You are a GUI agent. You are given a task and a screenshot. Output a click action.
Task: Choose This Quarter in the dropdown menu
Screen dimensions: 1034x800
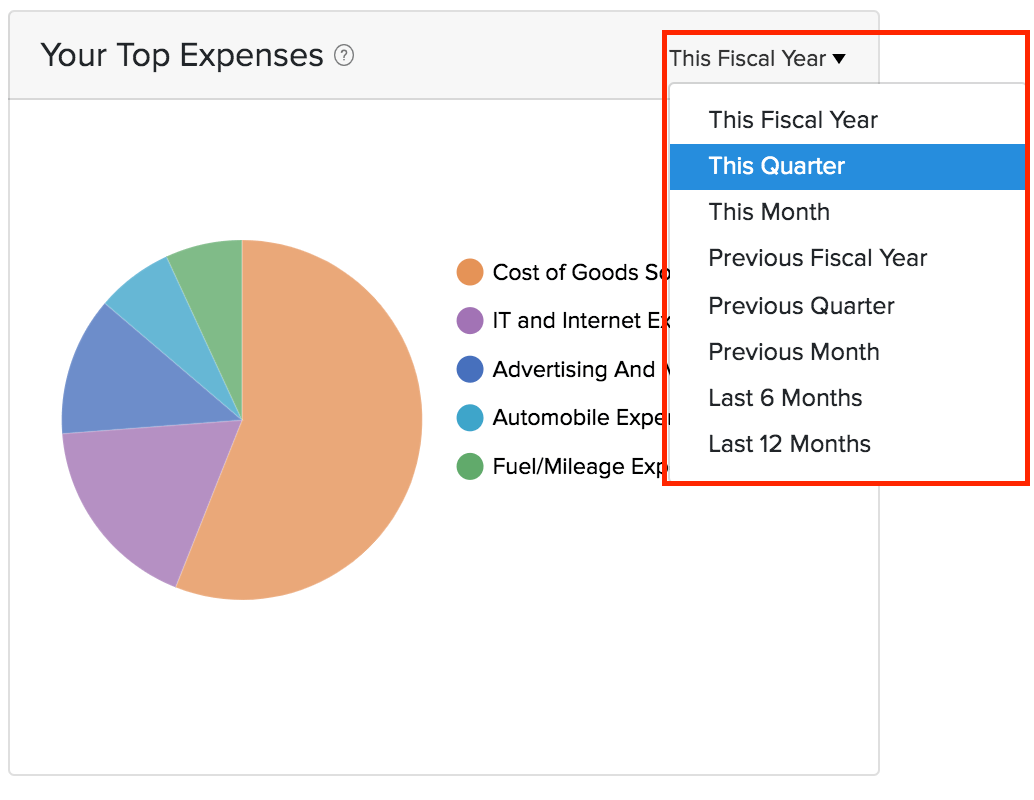(x=777, y=166)
